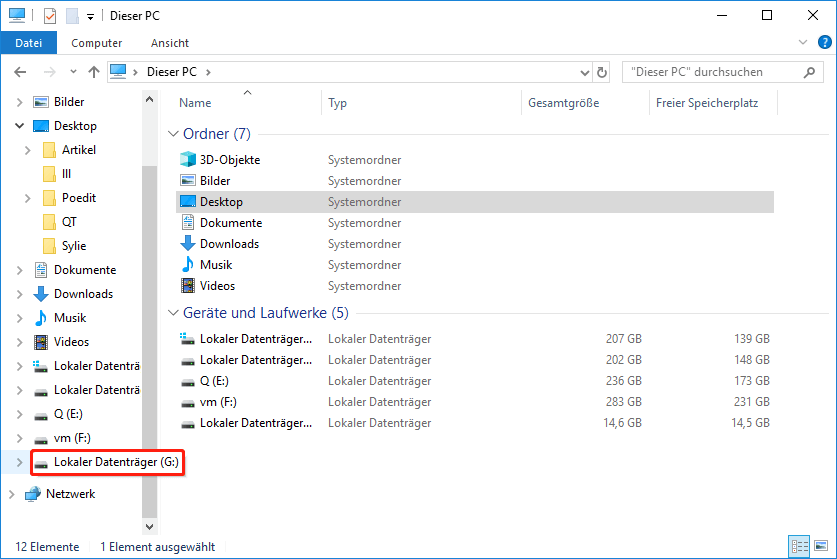
Task: Select the 3D-Objekte folder icon
Action: (188, 159)
